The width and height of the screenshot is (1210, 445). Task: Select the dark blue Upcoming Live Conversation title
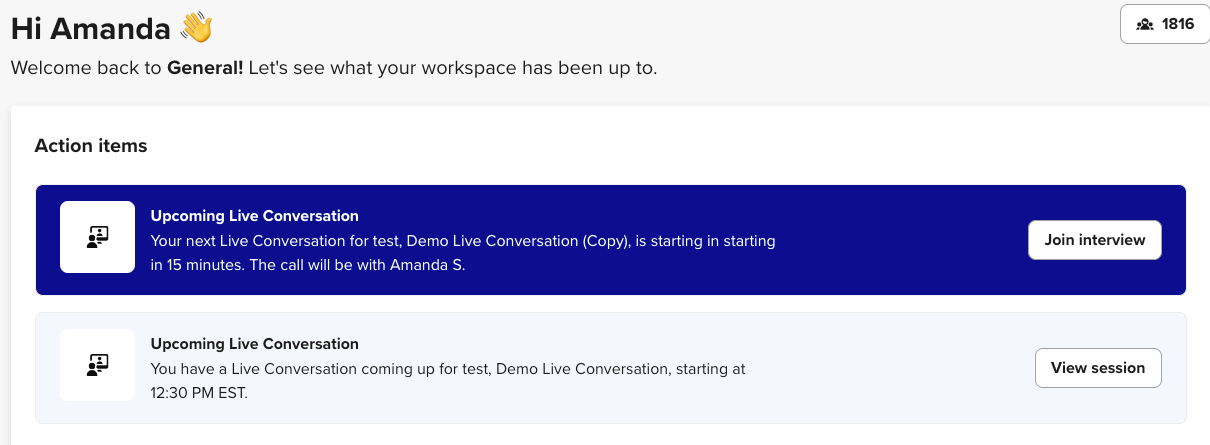click(x=254, y=215)
